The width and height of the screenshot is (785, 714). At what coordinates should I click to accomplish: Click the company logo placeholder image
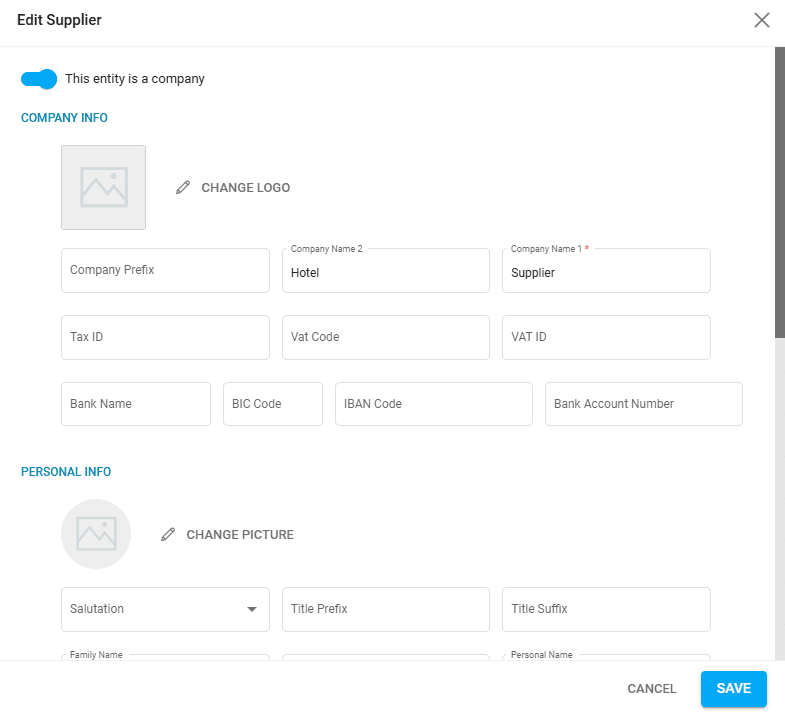click(104, 188)
